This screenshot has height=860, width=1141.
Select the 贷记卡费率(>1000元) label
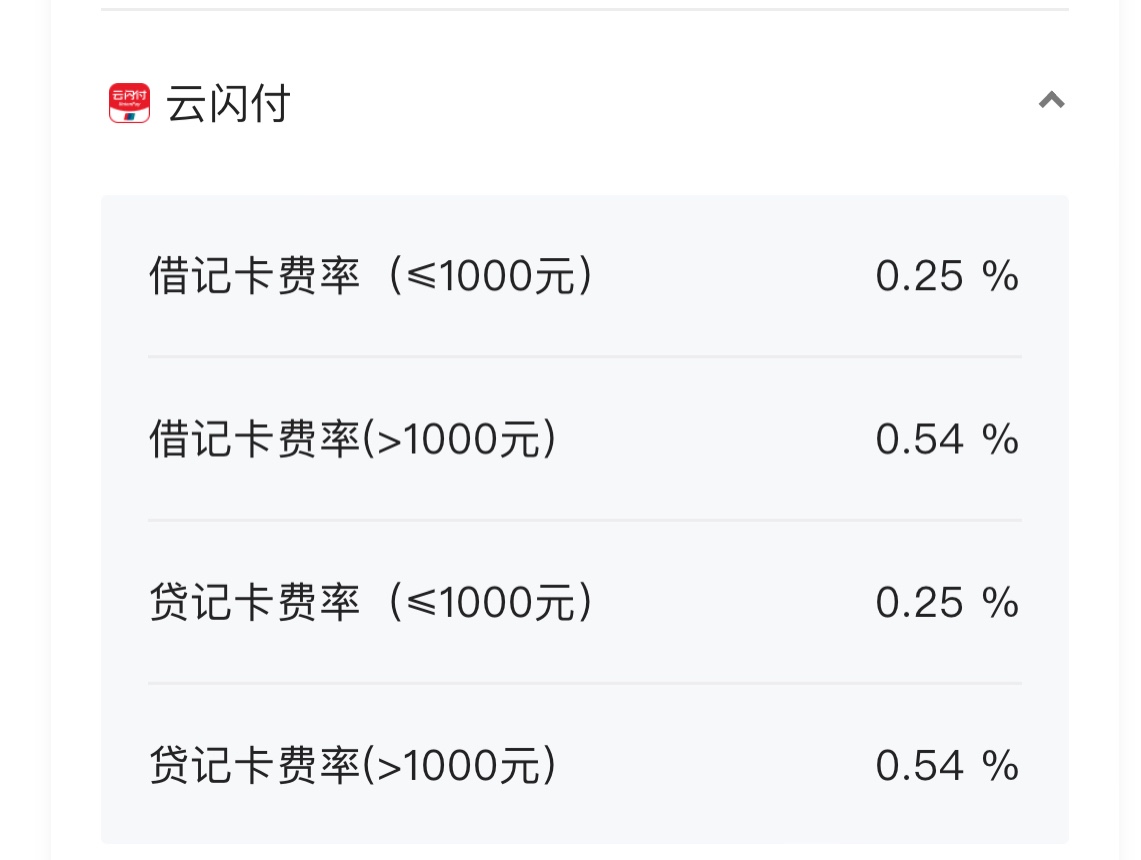click(352, 767)
